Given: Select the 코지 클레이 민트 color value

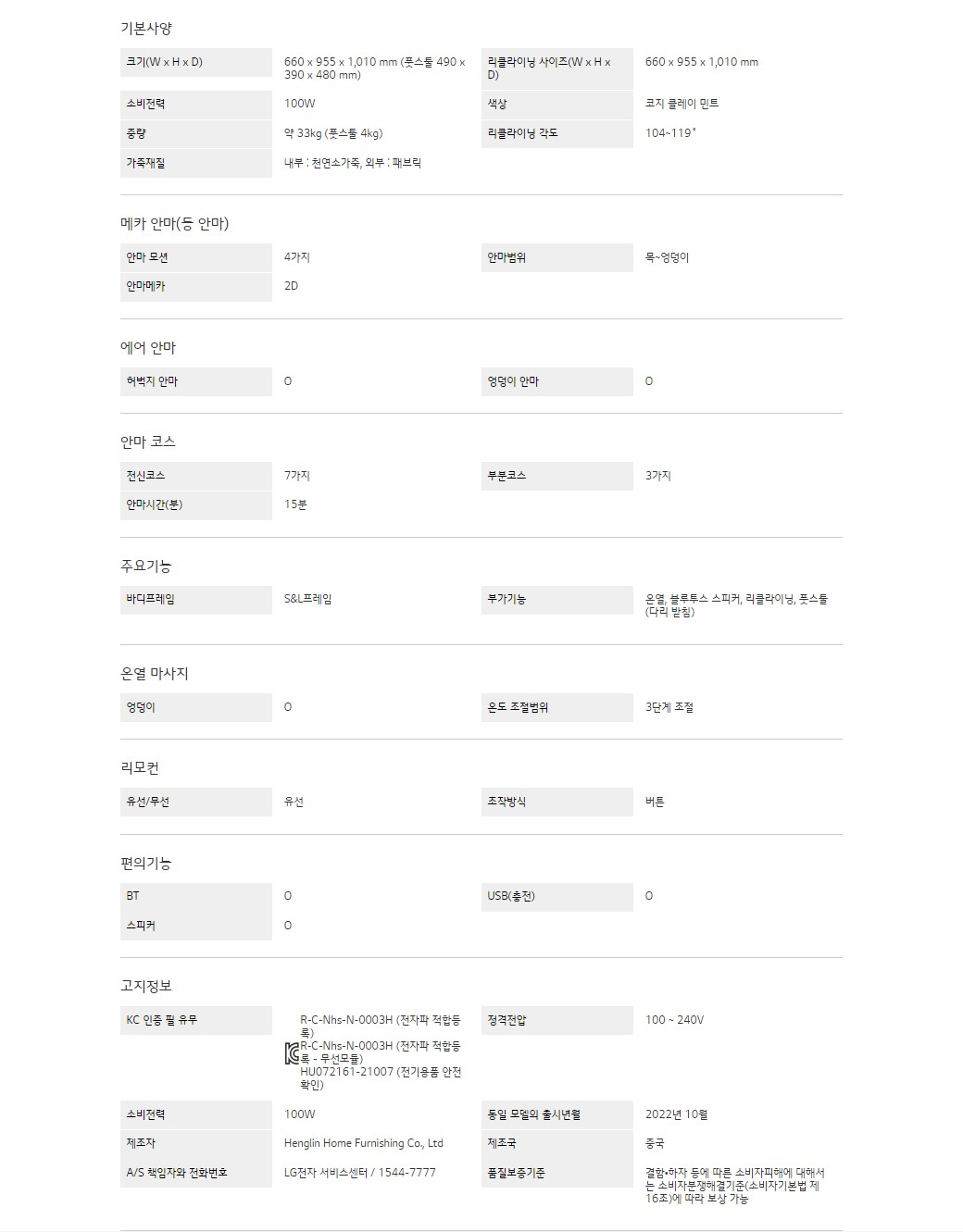Looking at the screenshot, I should click(x=682, y=104).
